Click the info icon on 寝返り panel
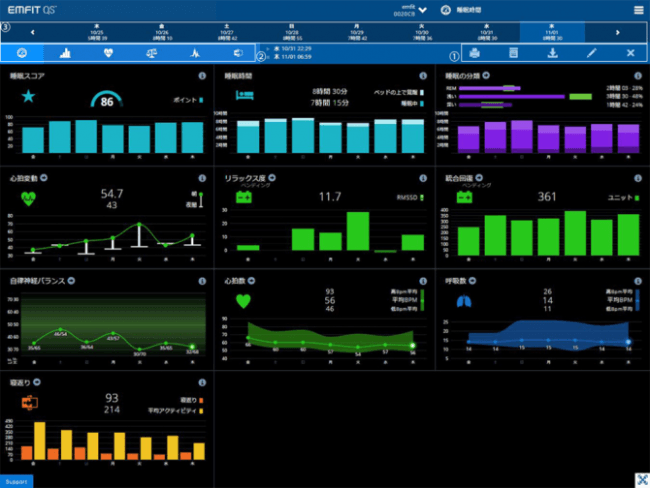Viewport: 650px width, 488px height. coord(201,382)
